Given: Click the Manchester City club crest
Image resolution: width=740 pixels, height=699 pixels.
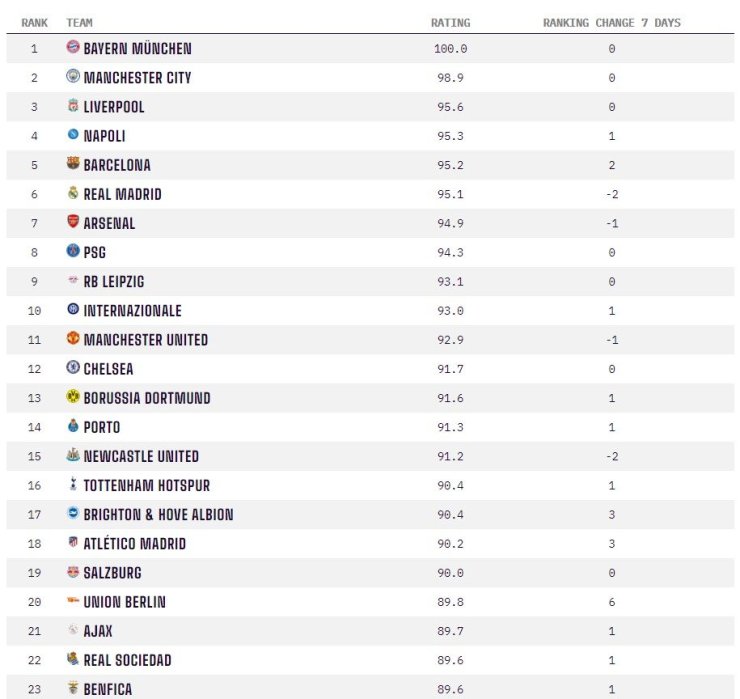Looking at the screenshot, I should pyautogui.click(x=73, y=76).
